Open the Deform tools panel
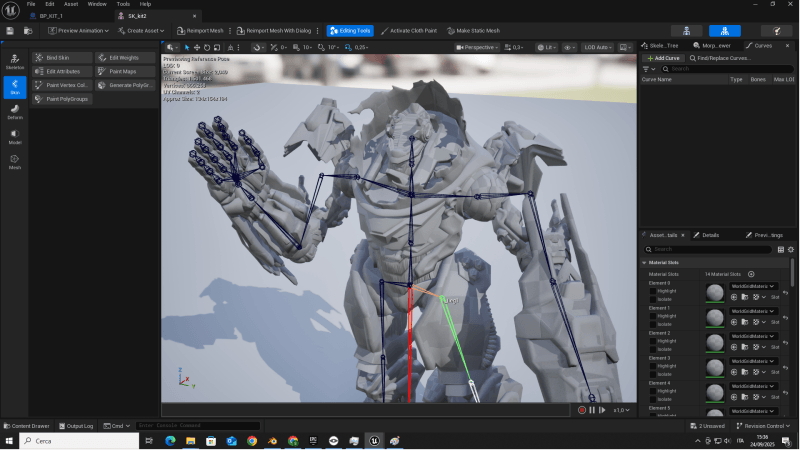800x450 pixels. [x=15, y=111]
